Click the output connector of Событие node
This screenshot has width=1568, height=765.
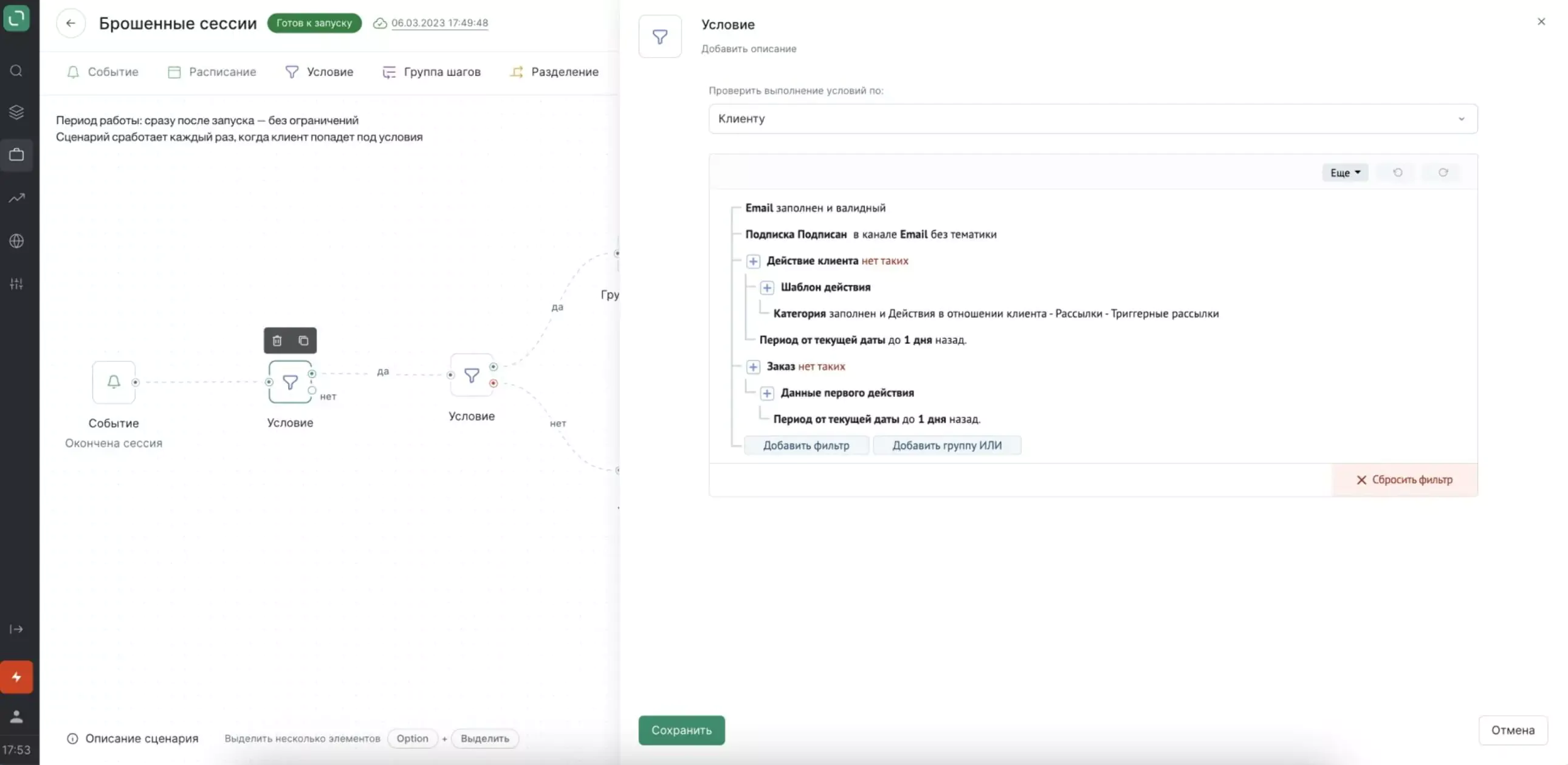point(136,382)
